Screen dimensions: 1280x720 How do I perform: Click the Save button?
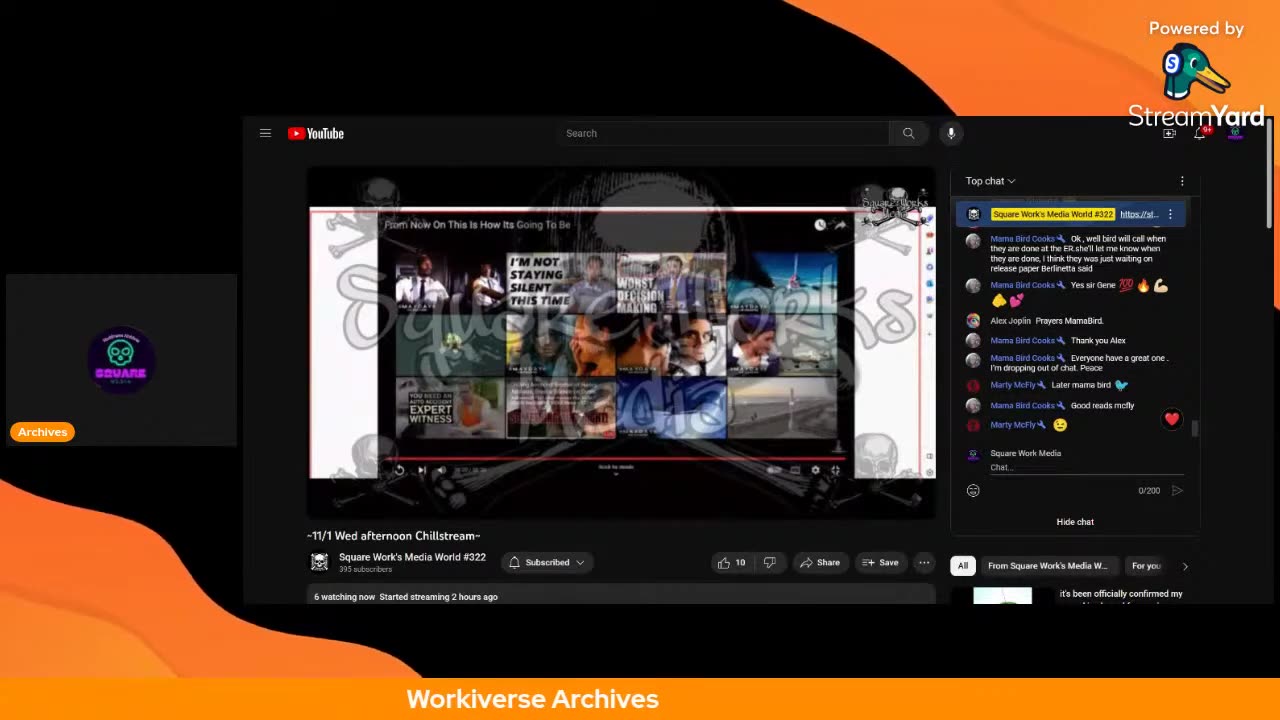click(x=881, y=563)
